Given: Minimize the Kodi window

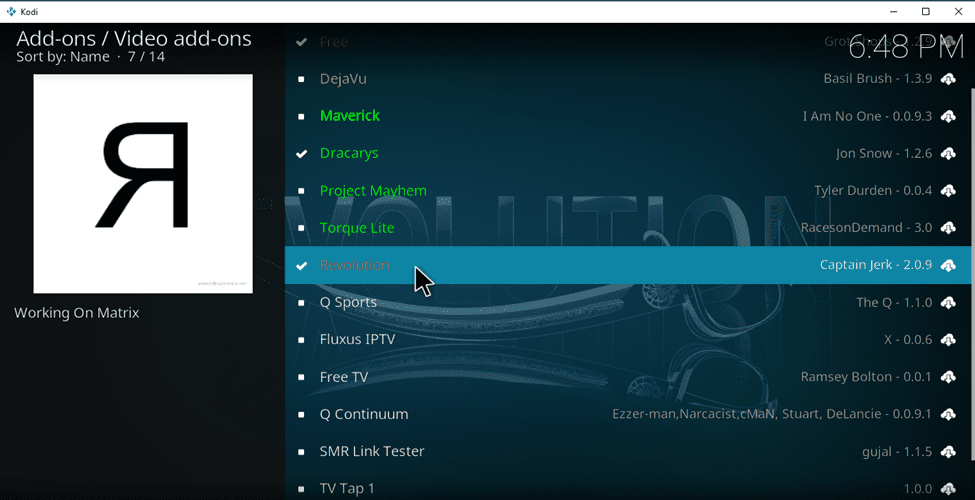Looking at the screenshot, I should (x=894, y=11).
